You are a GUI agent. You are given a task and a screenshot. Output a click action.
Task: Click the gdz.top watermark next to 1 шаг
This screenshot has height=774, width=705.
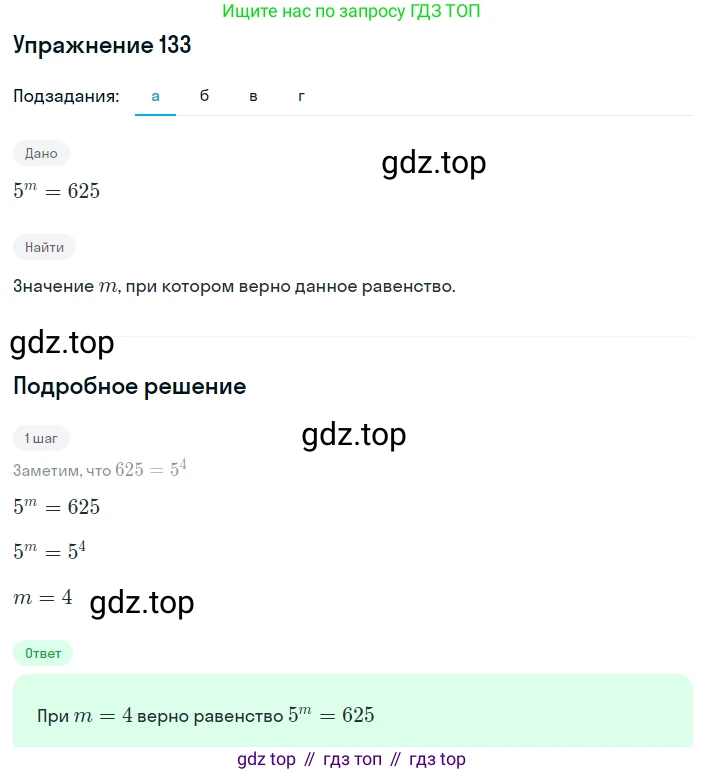(354, 435)
